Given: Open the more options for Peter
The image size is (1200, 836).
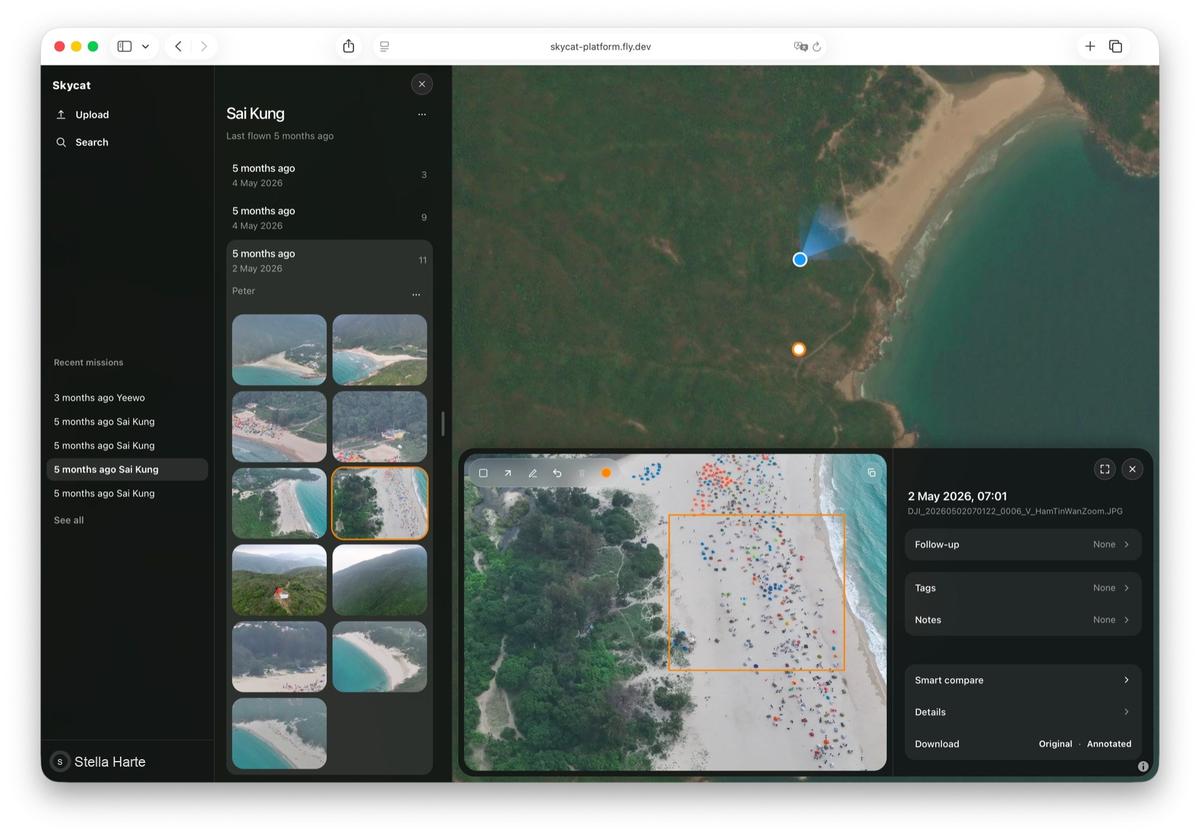Looking at the screenshot, I should tap(416, 295).
